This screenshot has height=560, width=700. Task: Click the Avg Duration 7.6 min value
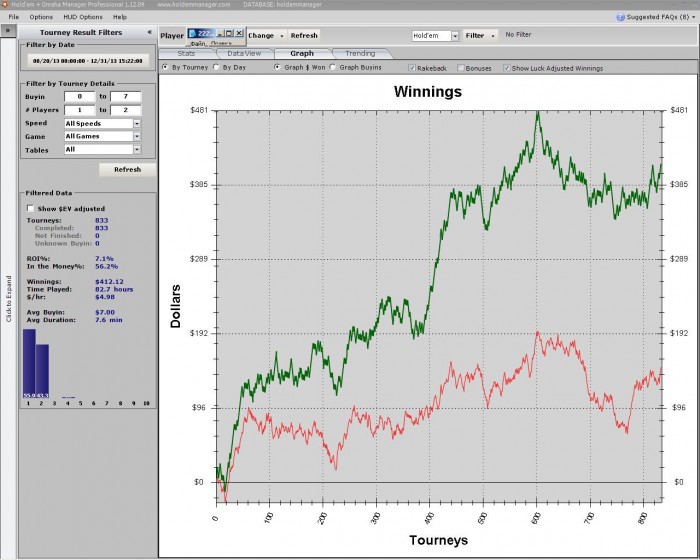tap(108, 320)
